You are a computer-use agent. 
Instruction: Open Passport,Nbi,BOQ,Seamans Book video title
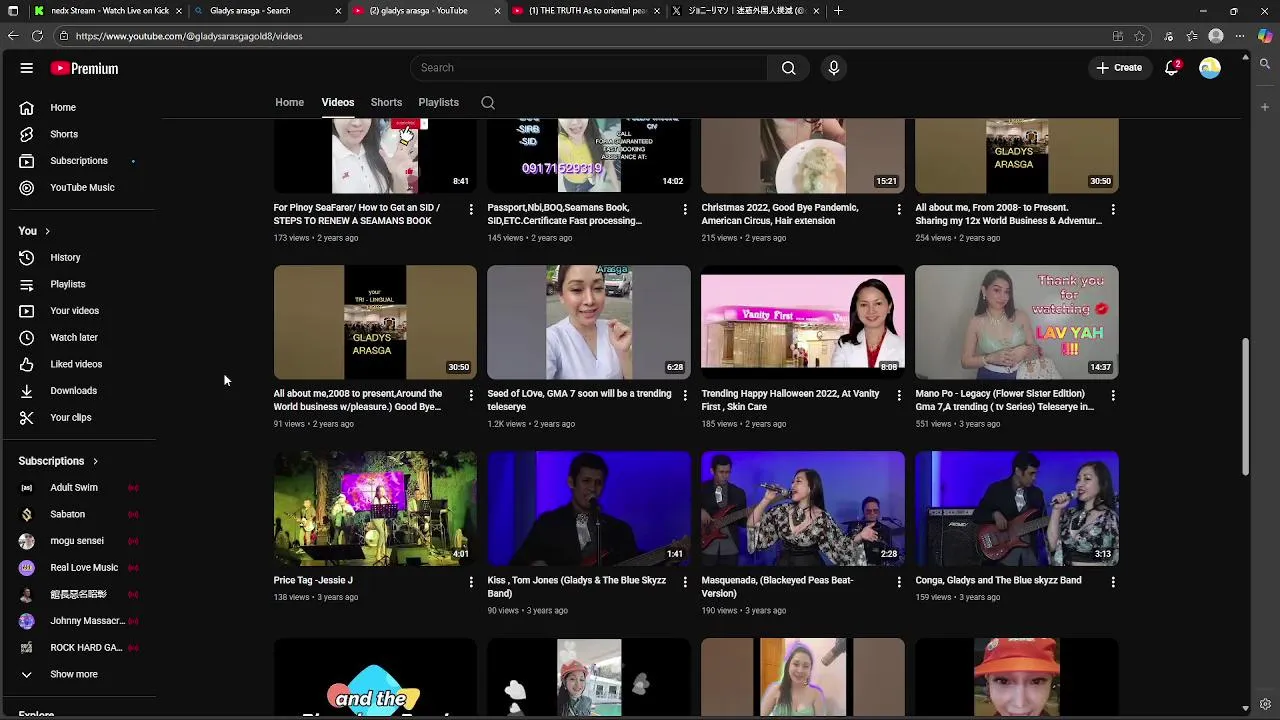tap(565, 214)
